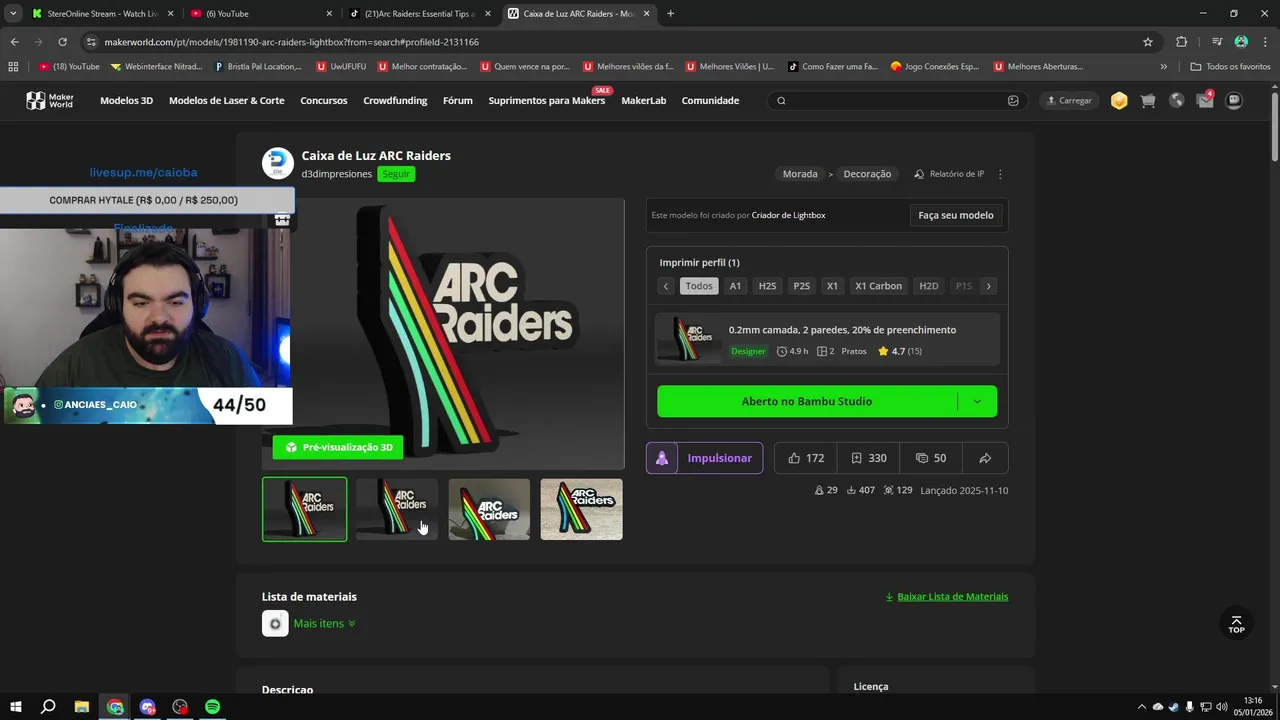Viewport: 1280px width, 720px height.
Task: Open image search icon in search bar
Action: coord(1013,100)
